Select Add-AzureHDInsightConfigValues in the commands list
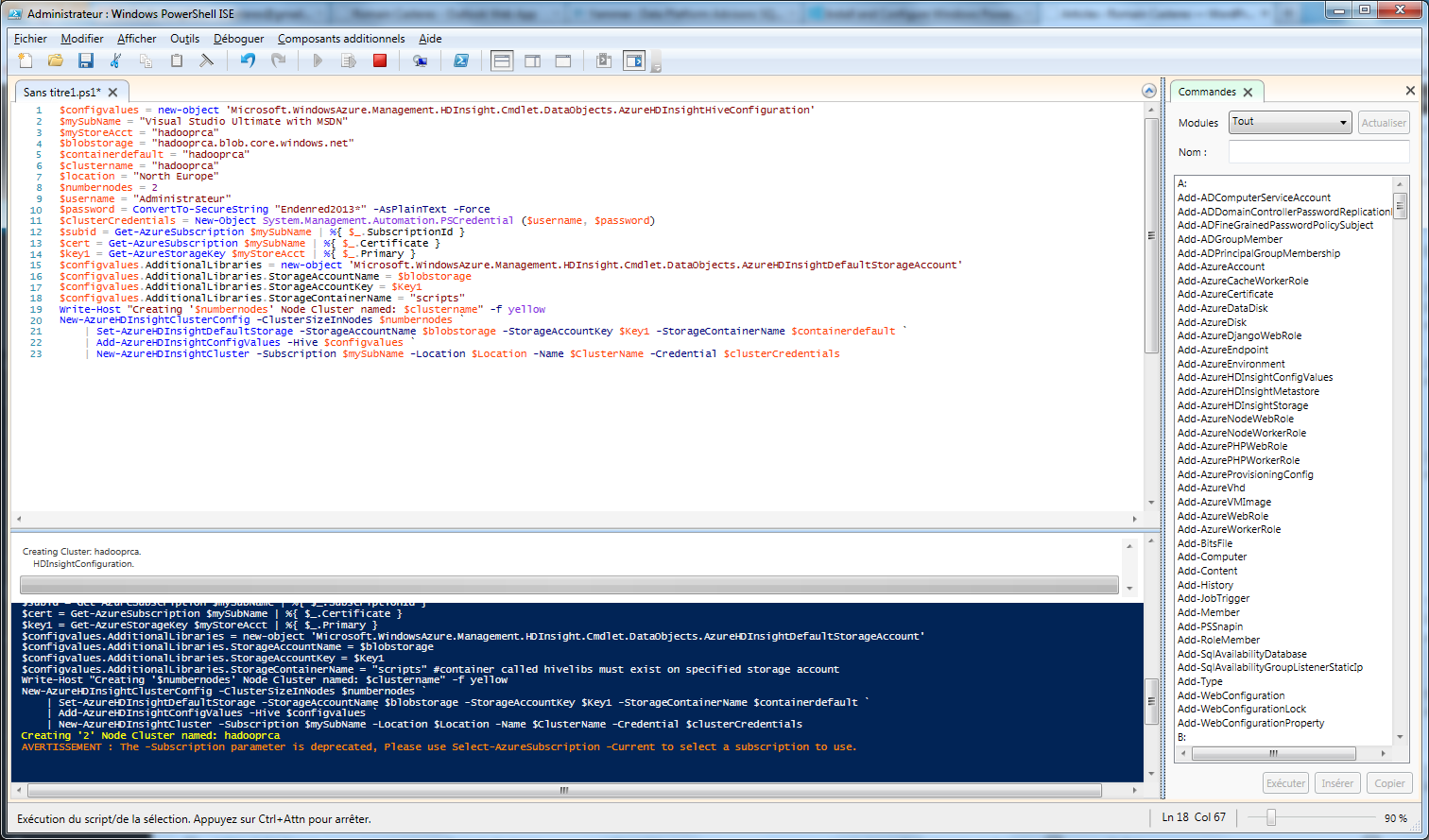Viewport: 1429px width, 840px height. [x=1255, y=377]
